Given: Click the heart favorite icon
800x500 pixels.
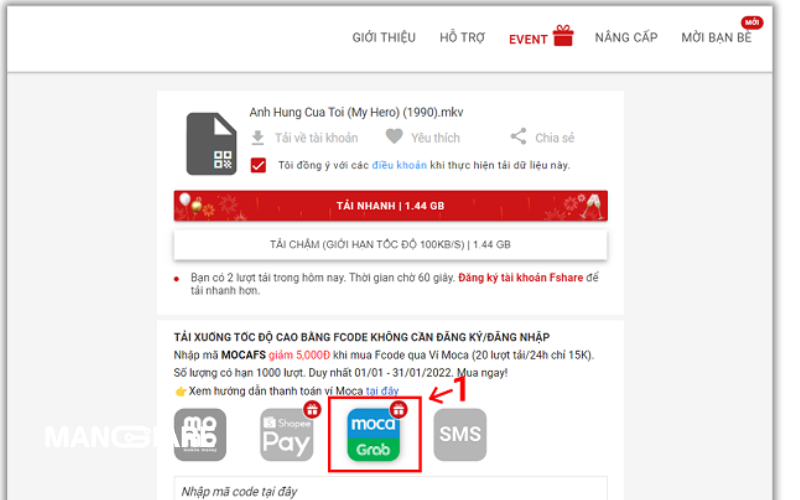Looking at the screenshot, I should click(394, 136).
